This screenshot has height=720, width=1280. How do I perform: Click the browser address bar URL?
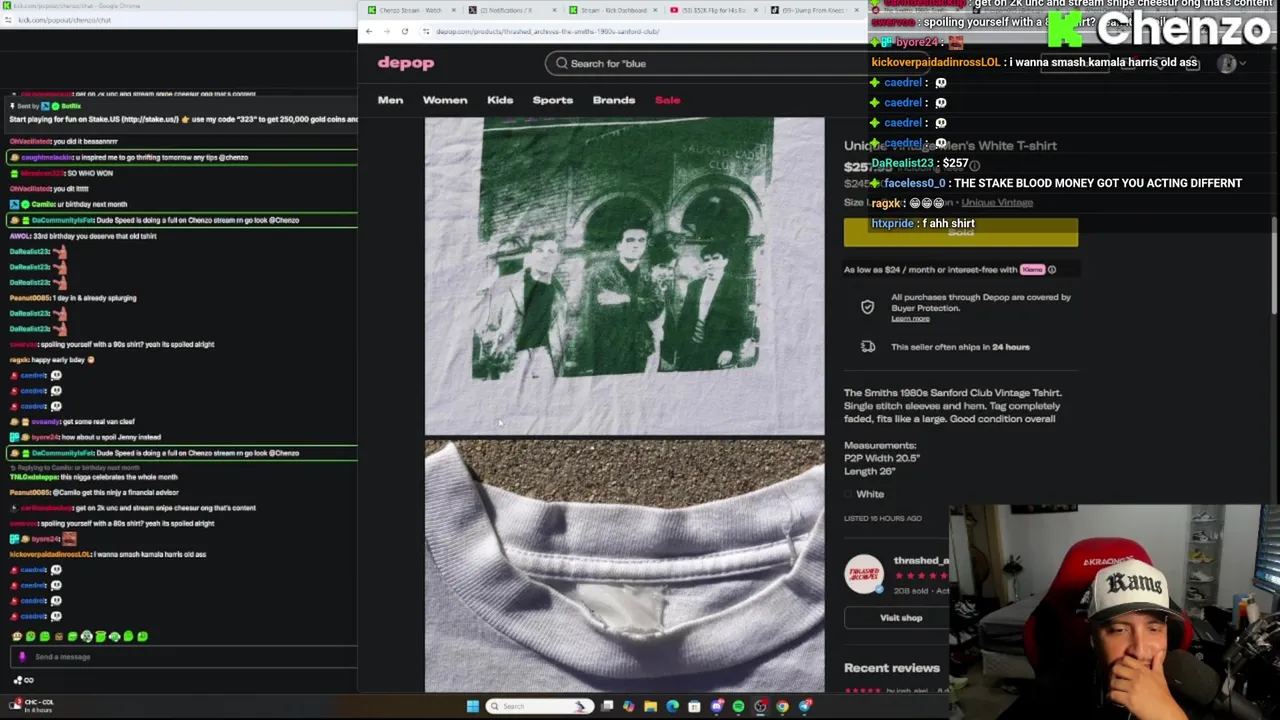[x=548, y=31]
